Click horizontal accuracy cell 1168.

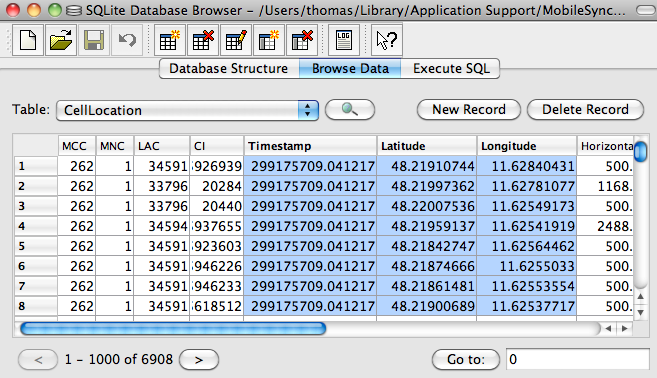(605, 186)
